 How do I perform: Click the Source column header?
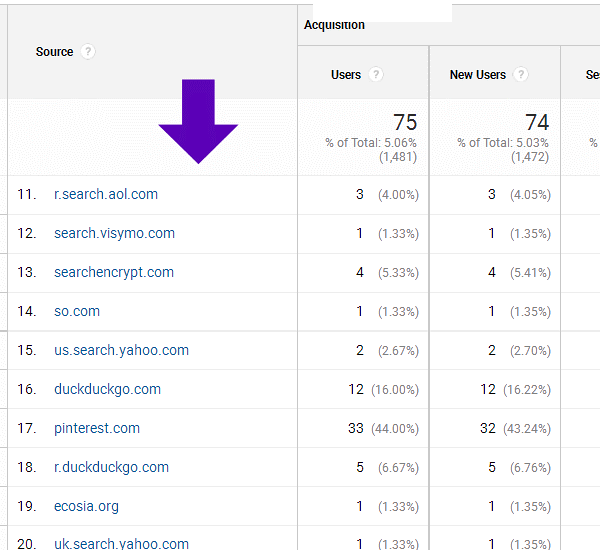[x=54, y=52]
